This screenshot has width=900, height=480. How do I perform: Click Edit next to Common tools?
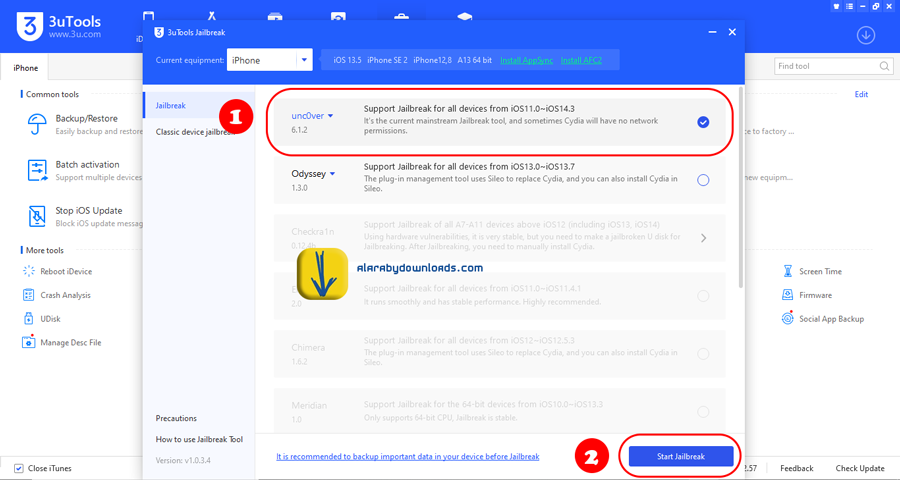point(861,94)
